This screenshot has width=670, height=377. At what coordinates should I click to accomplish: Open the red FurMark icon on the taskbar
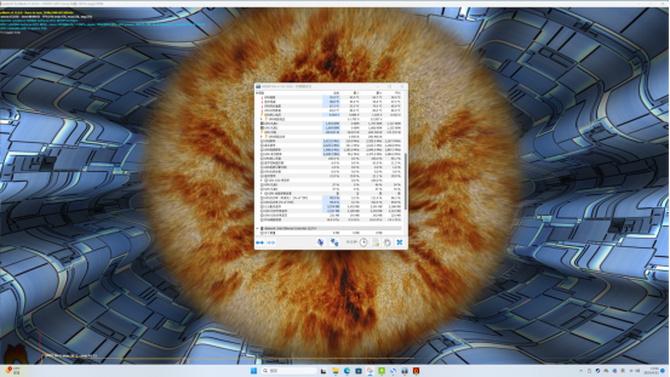pos(416,371)
